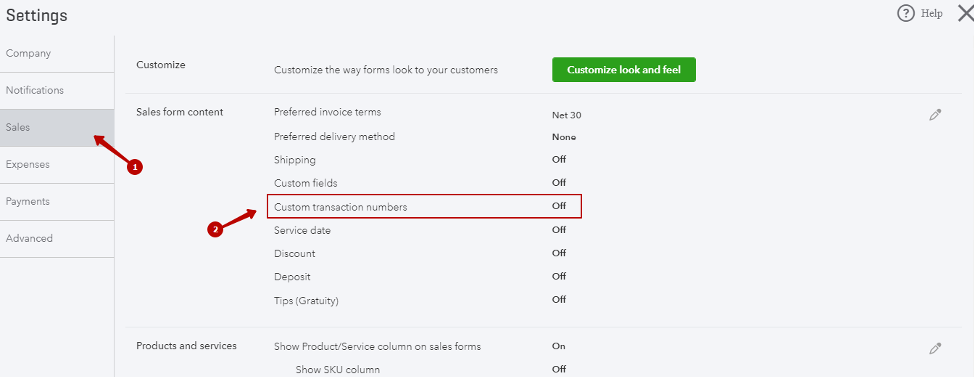Select the Sales tab
The width and height of the screenshot is (974, 377).
pyautogui.click(x=57, y=128)
